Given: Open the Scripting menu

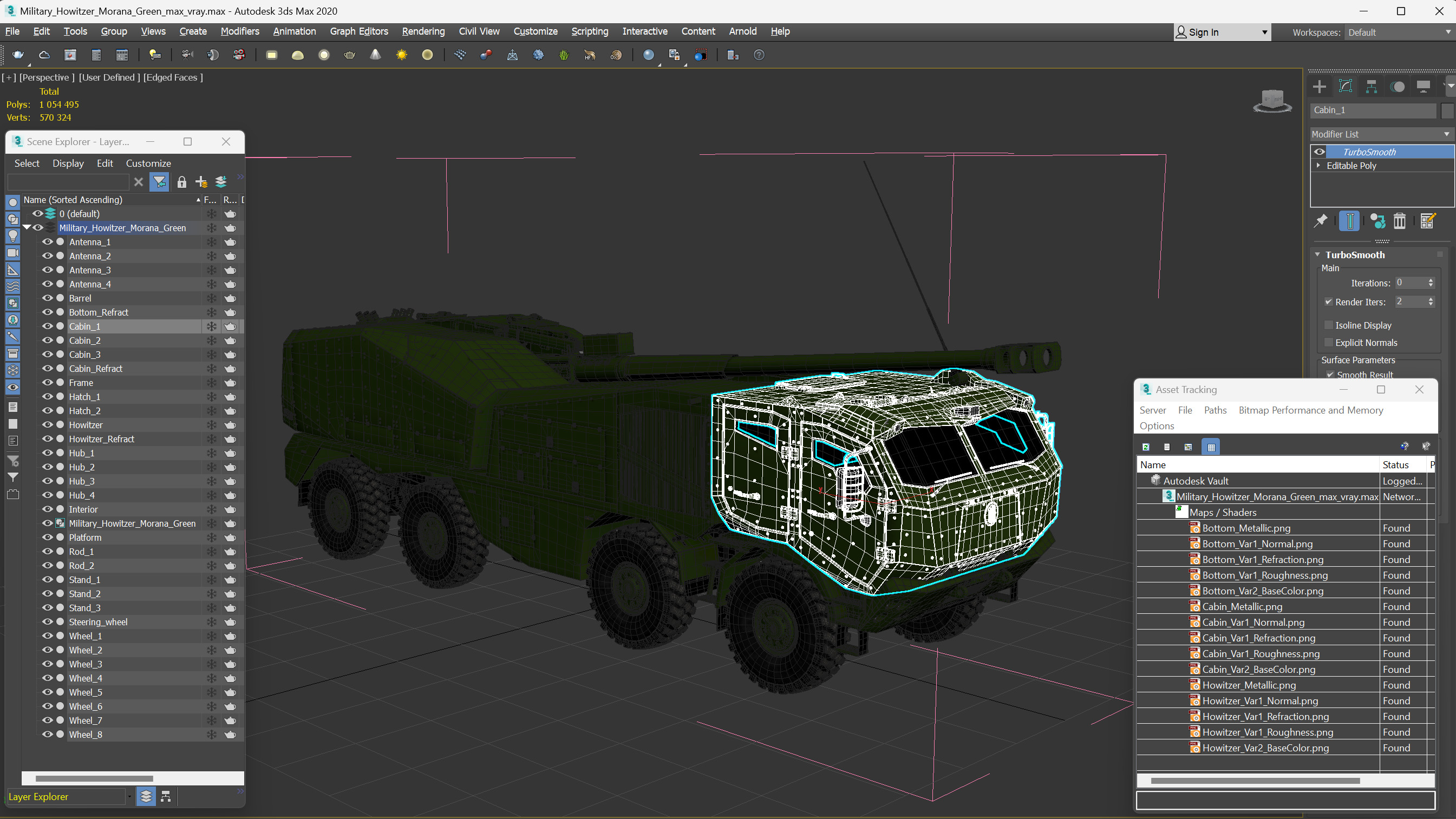Looking at the screenshot, I should (590, 31).
